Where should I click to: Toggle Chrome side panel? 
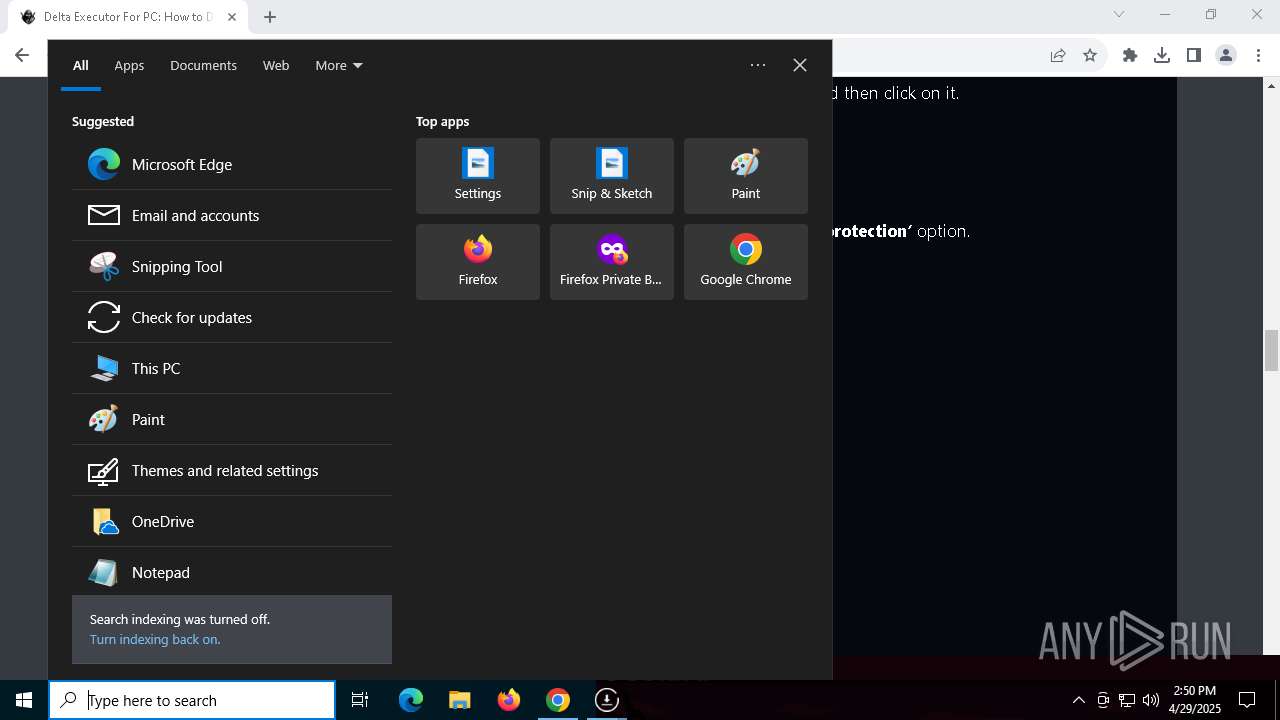coord(1194,55)
